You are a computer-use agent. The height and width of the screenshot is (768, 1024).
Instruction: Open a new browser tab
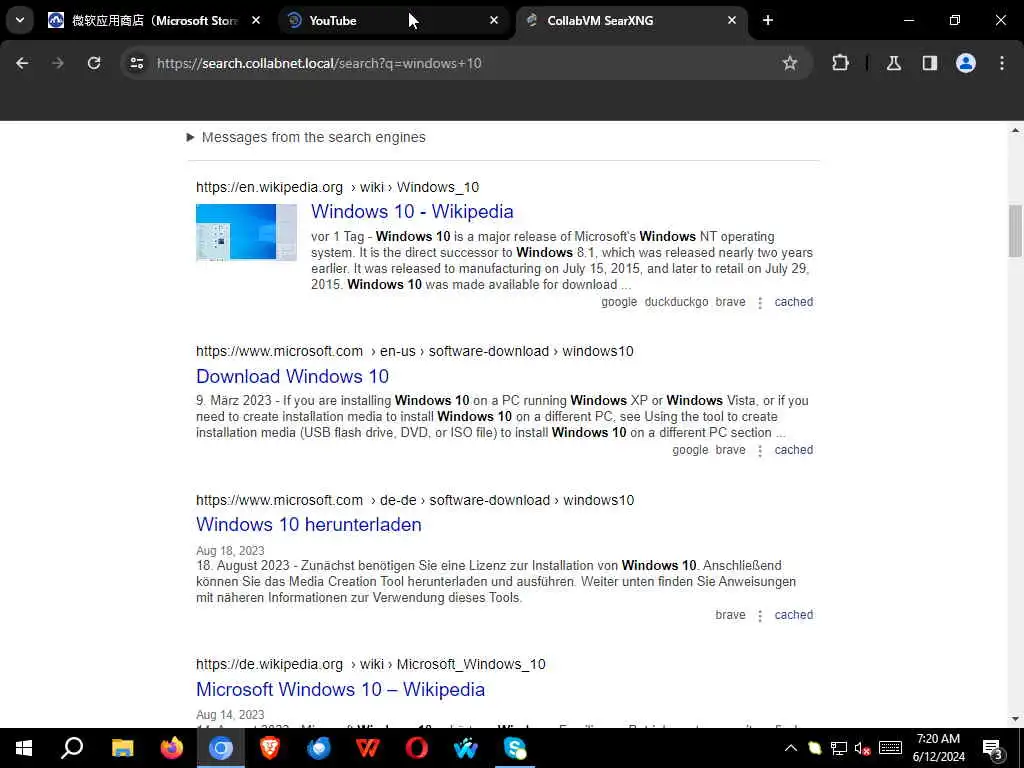click(x=768, y=20)
